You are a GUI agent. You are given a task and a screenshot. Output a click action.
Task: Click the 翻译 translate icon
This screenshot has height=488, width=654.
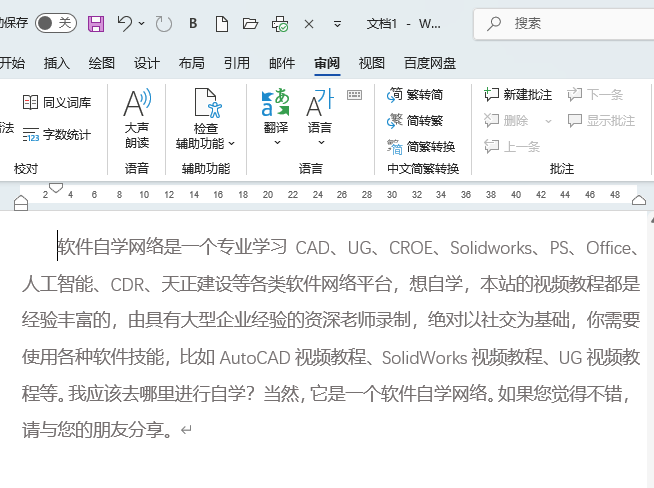(x=276, y=103)
